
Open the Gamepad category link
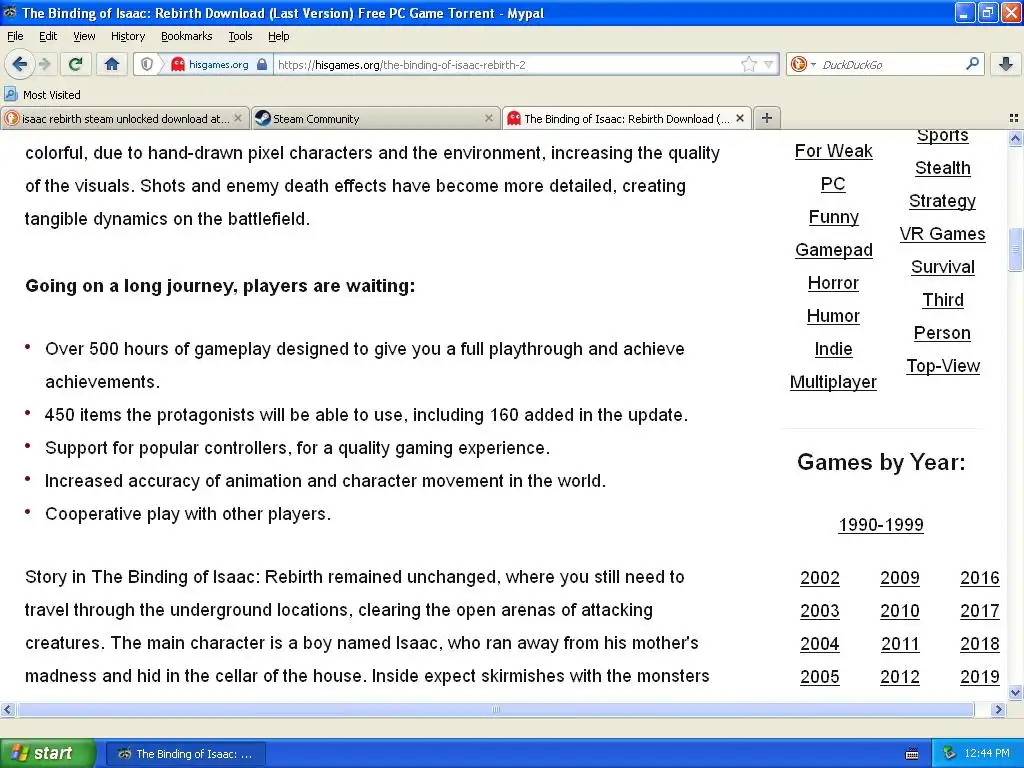click(833, 249)
